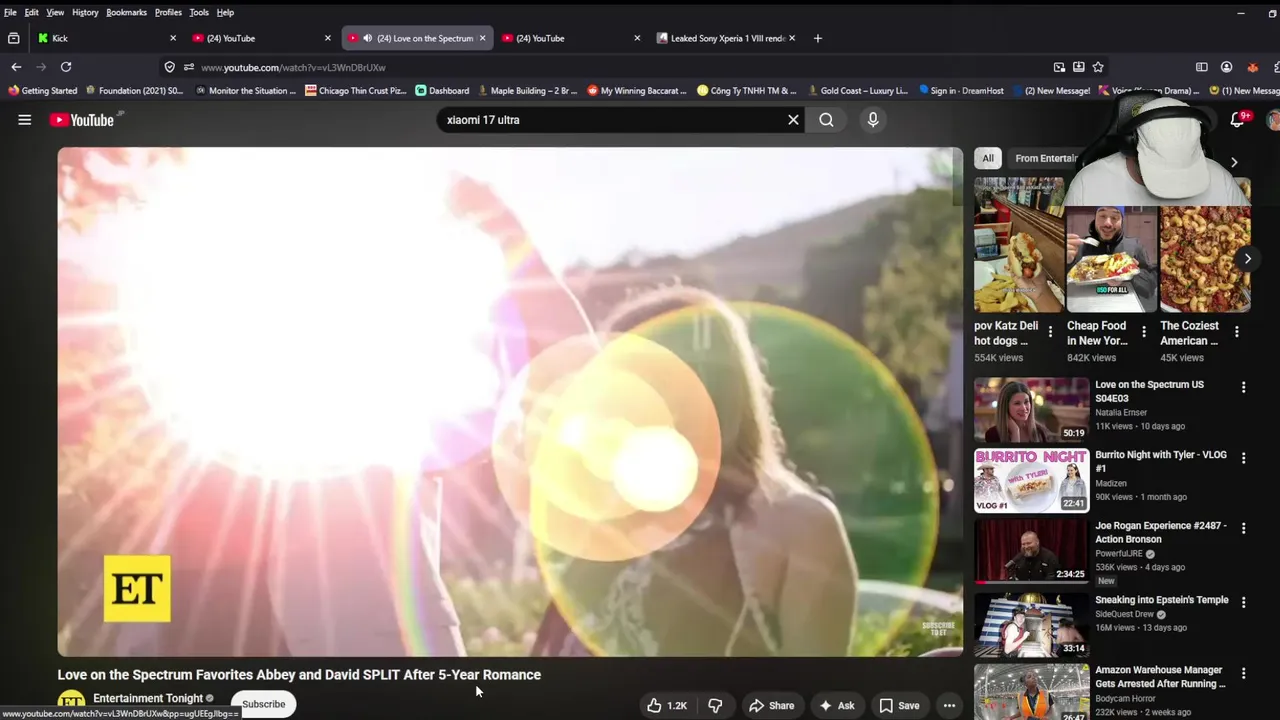Open the browser account profile icon
Viewport: 1280px width, 720px height.
[1226, 67]
